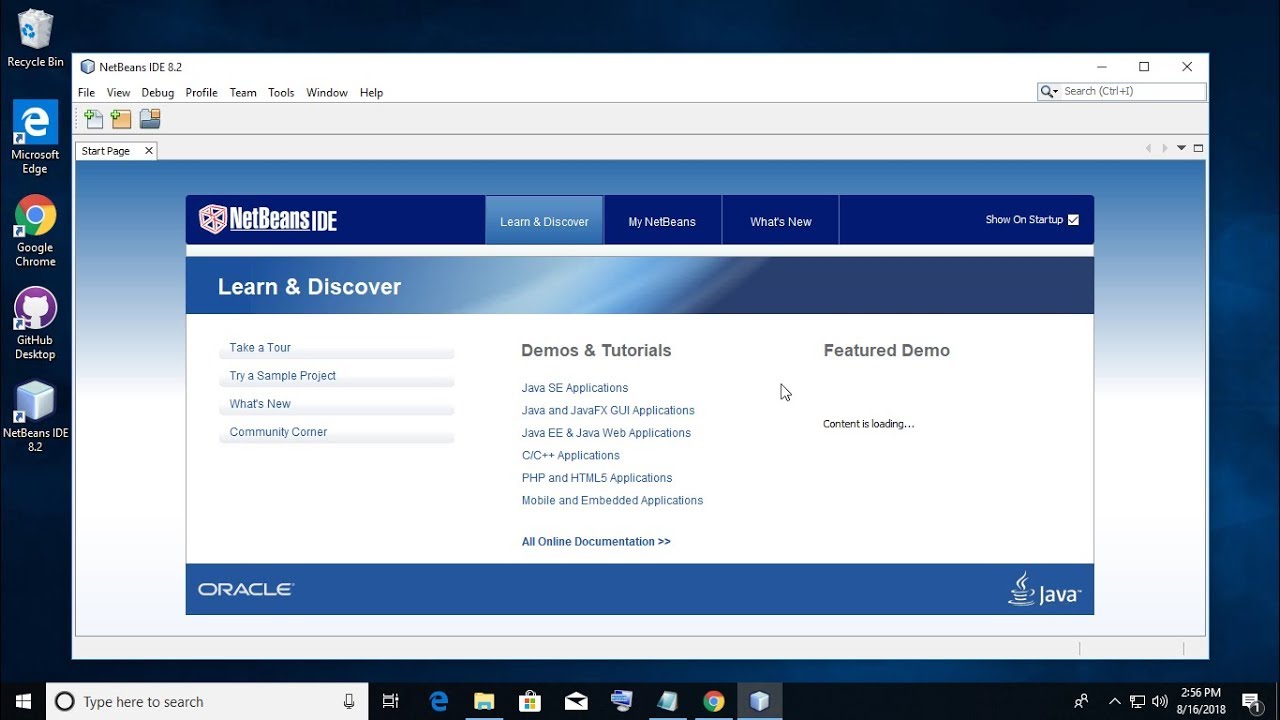Select the GitHub Desktop shortcut icon
Image resolution: width=1280 pixels, height=720 pixels.
[x=35, y=324]
